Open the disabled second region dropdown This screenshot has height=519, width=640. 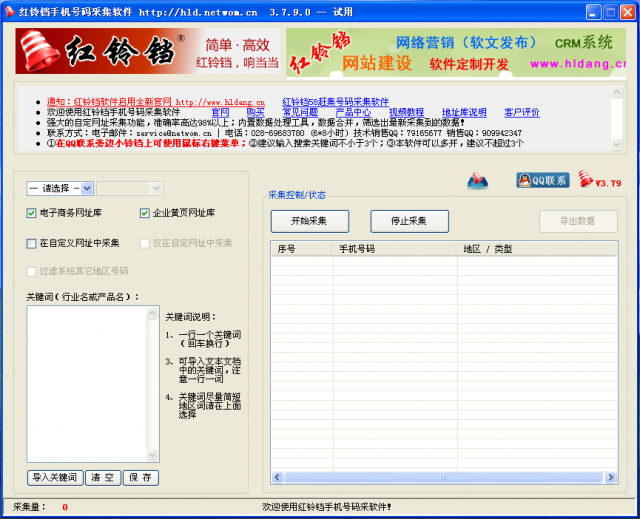point(130,189)
